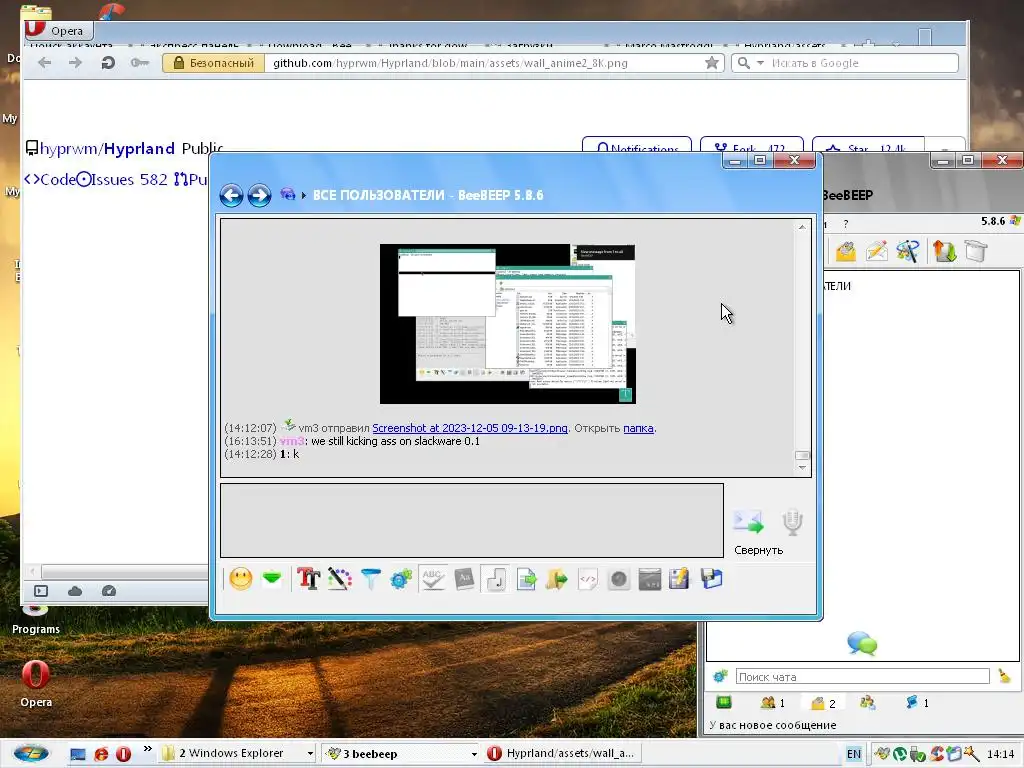The height and width of the screenshot is (768, 1024).
Task: Click the EN language indicator in taskbar
Action: pyautogui.click(x=854, y=754)
